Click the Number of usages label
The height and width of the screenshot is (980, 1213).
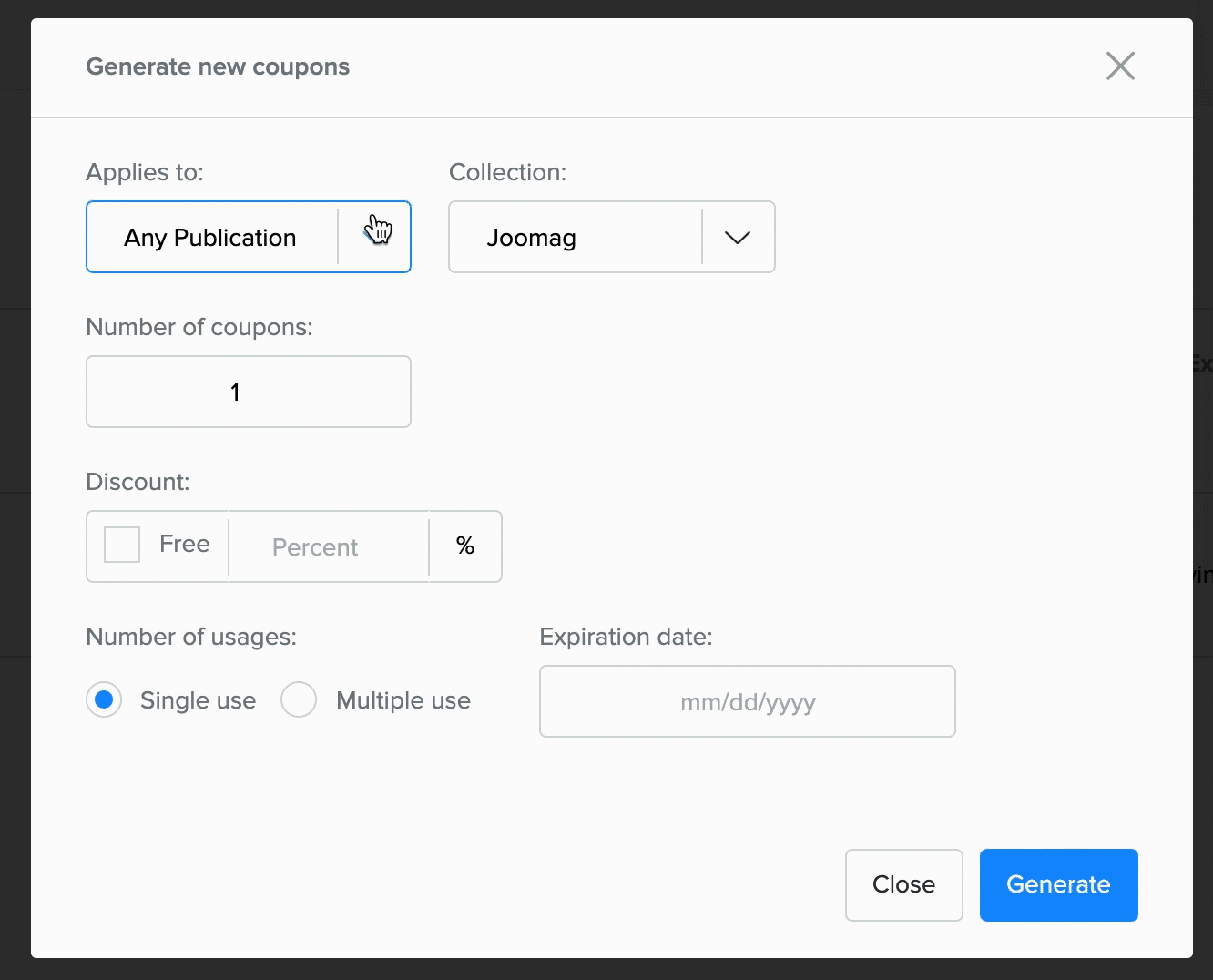pos(191,637)
